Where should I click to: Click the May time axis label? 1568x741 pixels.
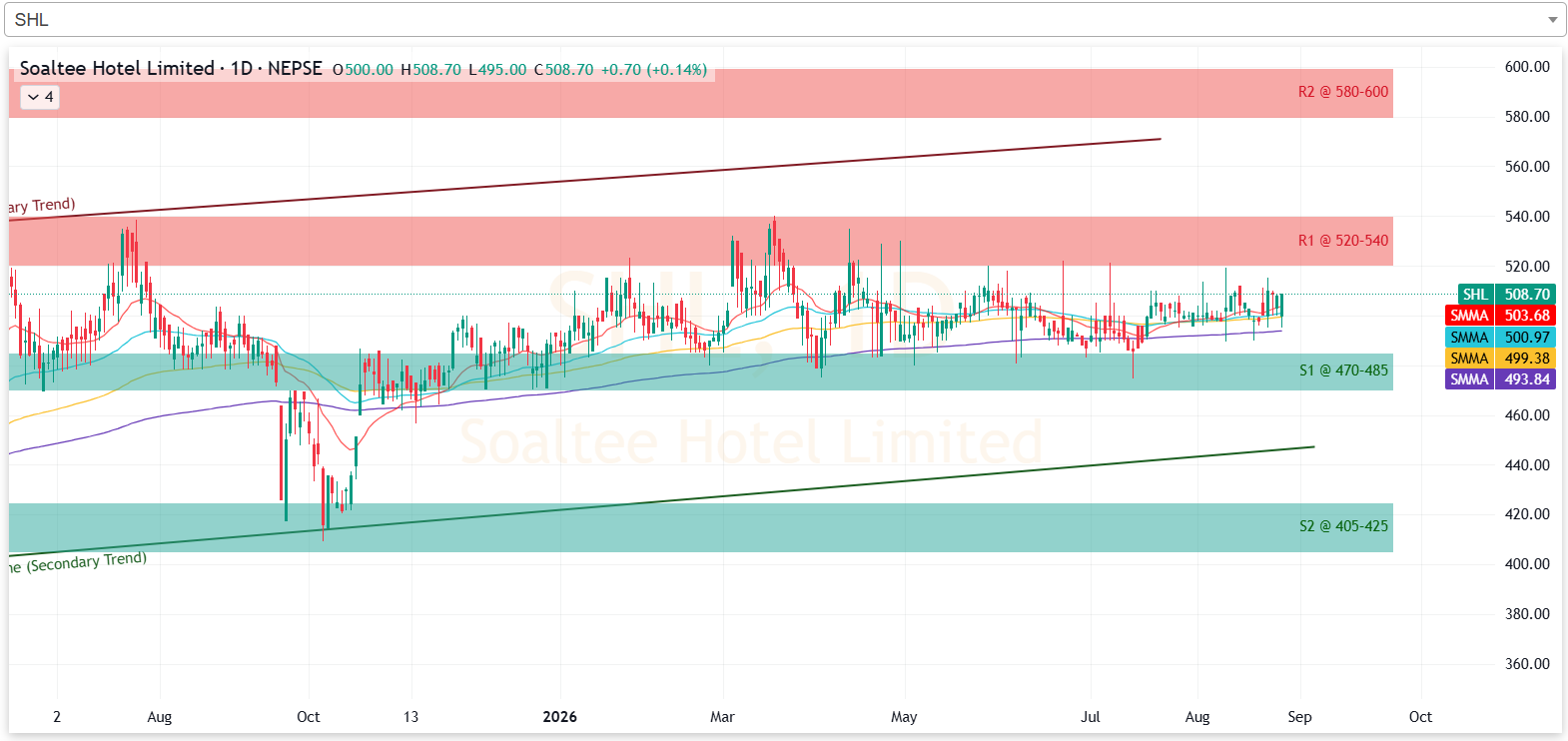point(904,717)
